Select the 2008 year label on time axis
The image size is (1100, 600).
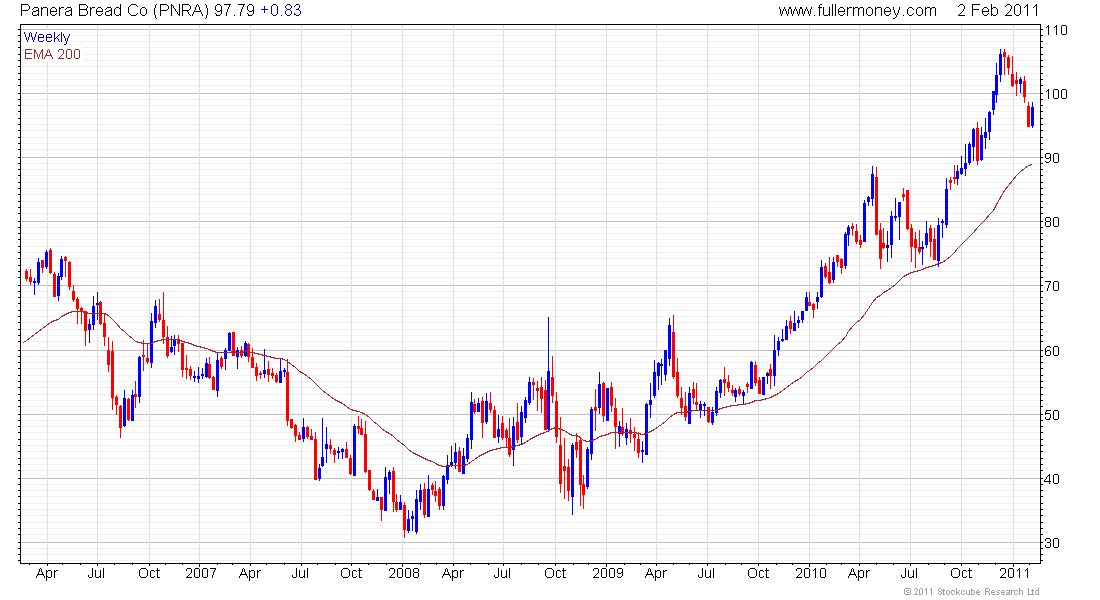(x=404, y=573)
